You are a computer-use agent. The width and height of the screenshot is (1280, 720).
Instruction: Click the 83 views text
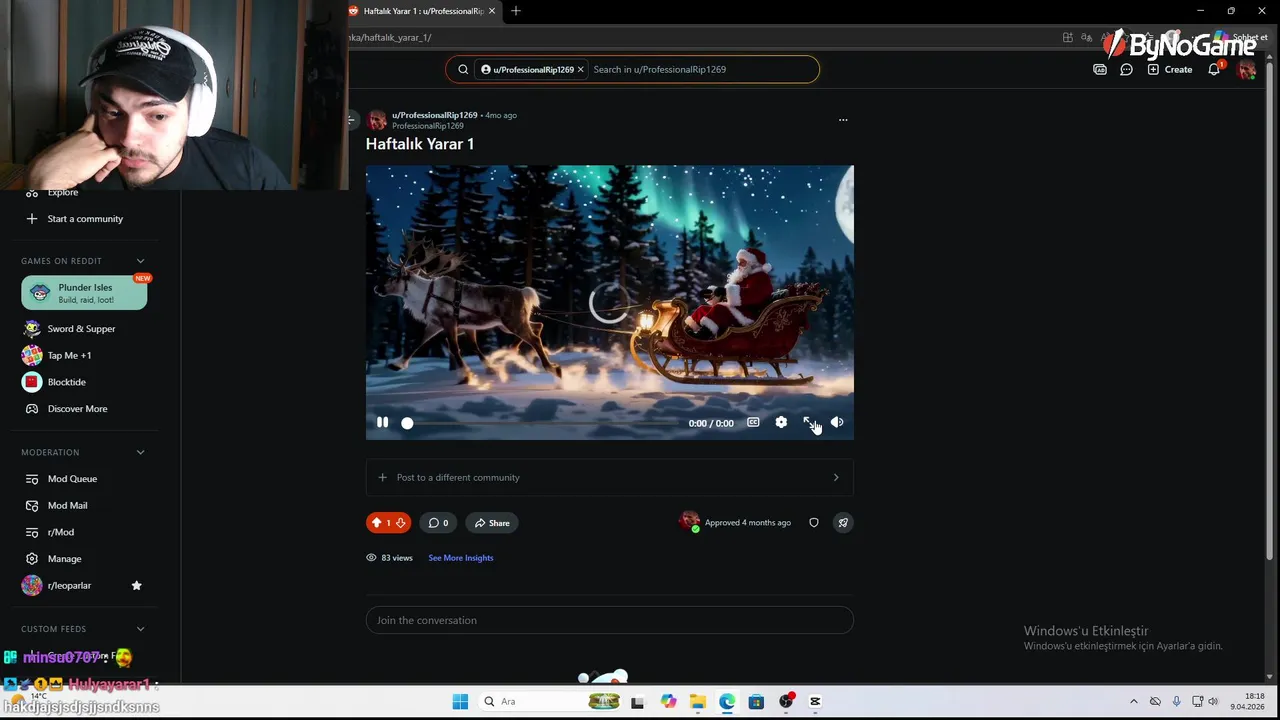tap(397, 558)
